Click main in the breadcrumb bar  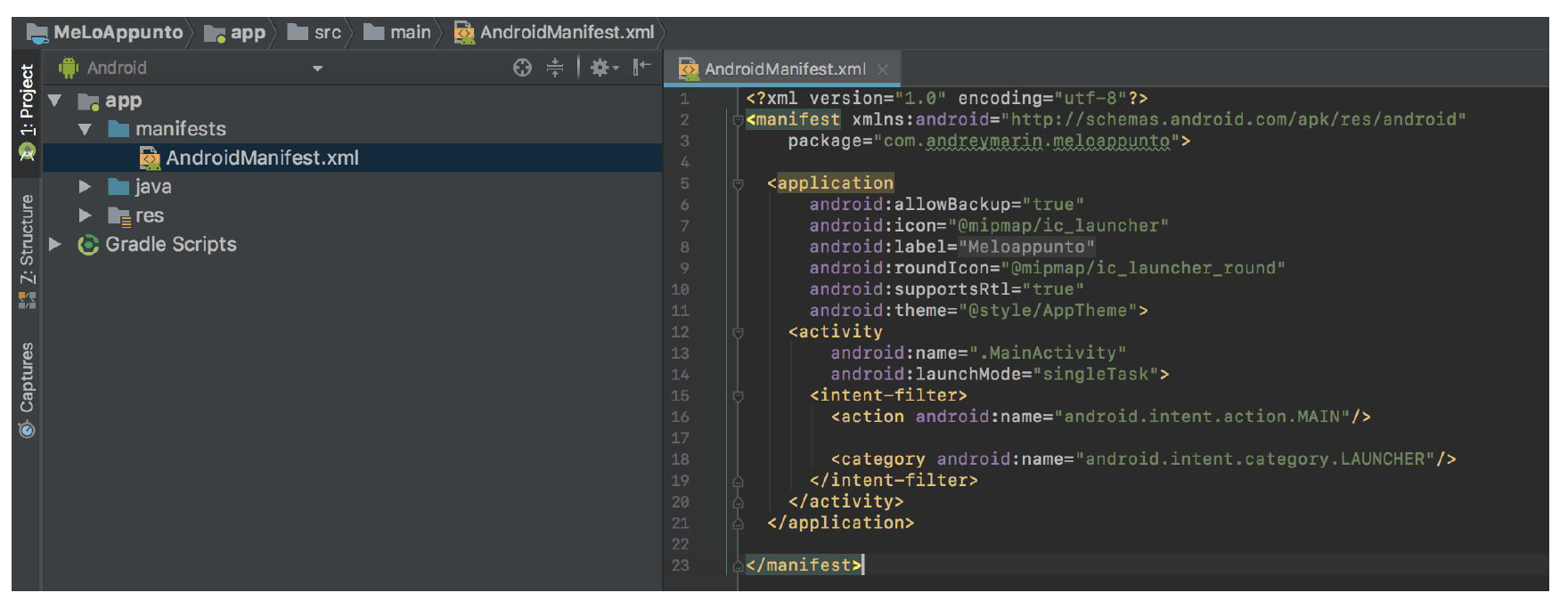pyautogui.click(x=410, y=33)
